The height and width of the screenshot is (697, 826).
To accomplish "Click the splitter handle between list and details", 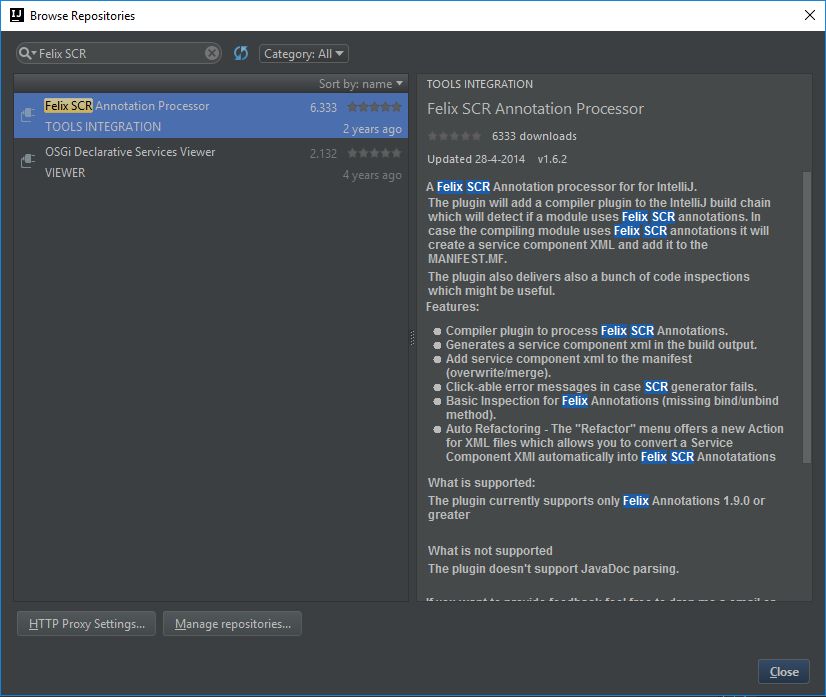I will (x=412, y=338).
